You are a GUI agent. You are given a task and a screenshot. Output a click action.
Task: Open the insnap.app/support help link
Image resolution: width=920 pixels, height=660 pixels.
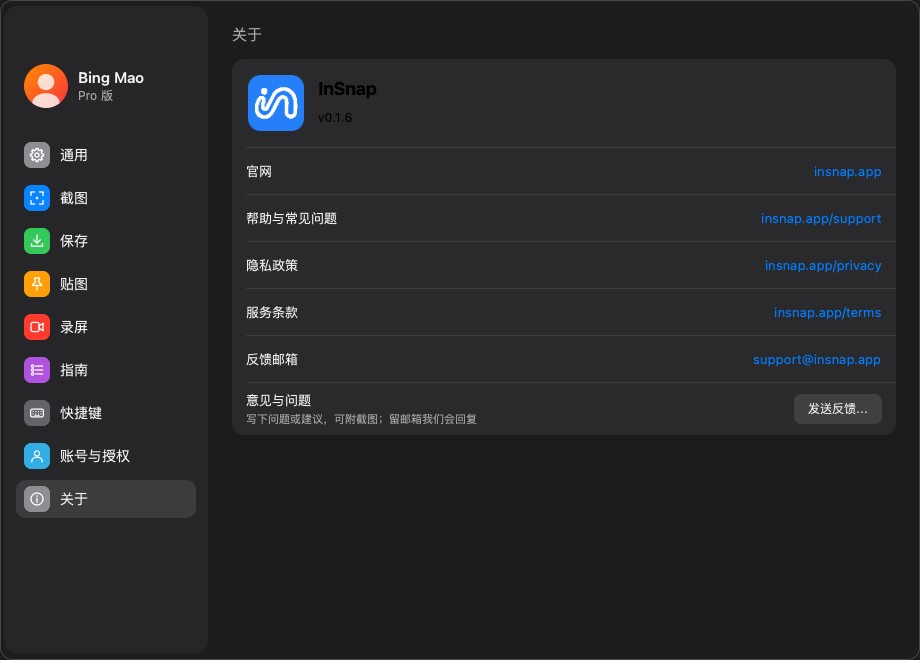pos(821,218)
